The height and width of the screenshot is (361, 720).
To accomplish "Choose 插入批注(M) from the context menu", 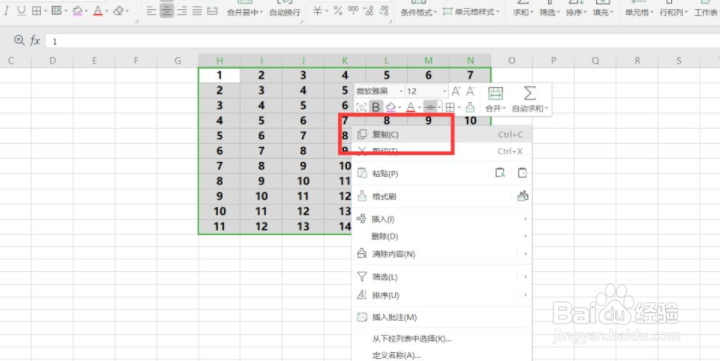I will tap(441, 317).
